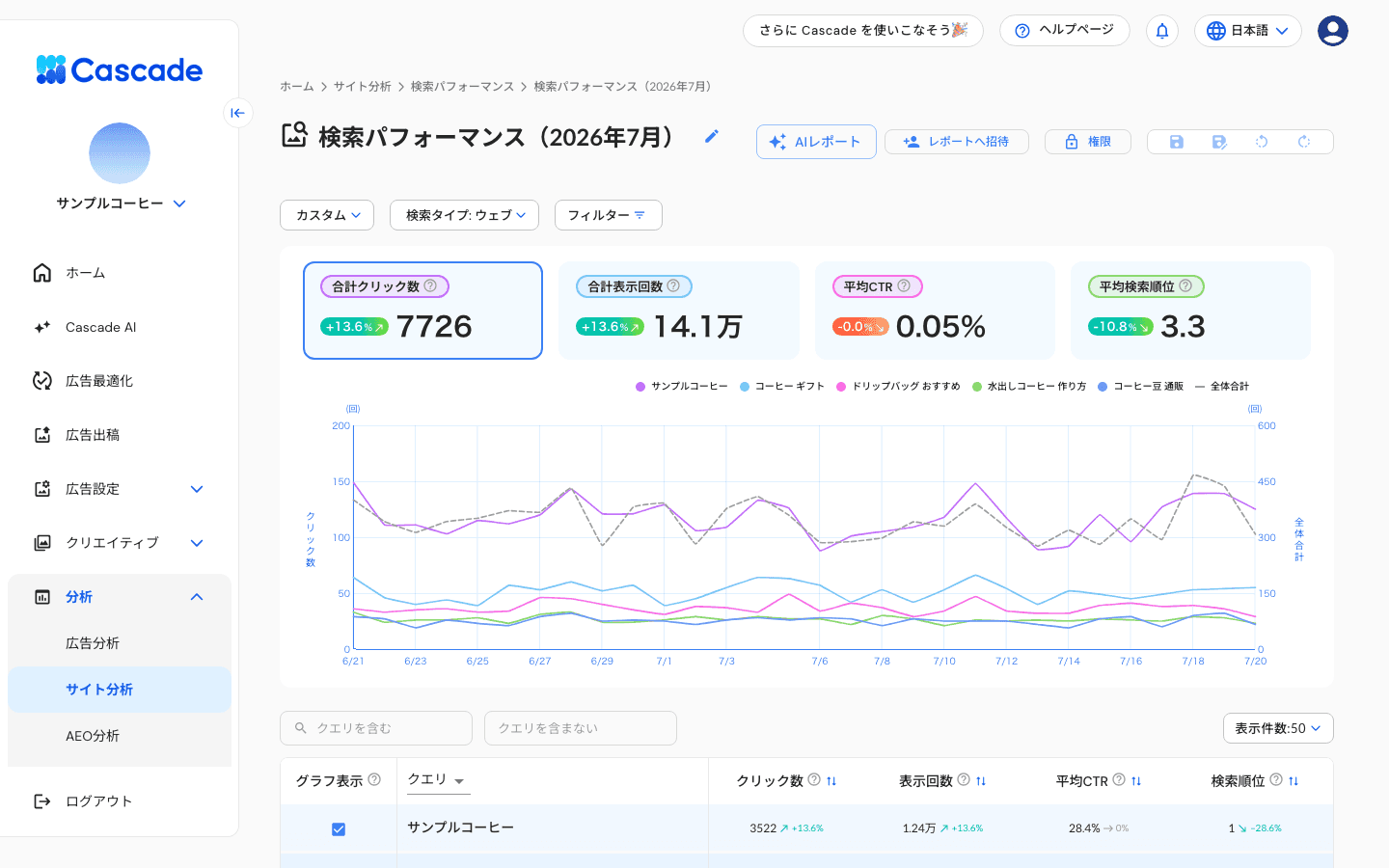Click the help icon beside 合計表示回数
The width and height of the screenshot is (1389, 868).
pos(673,285)
